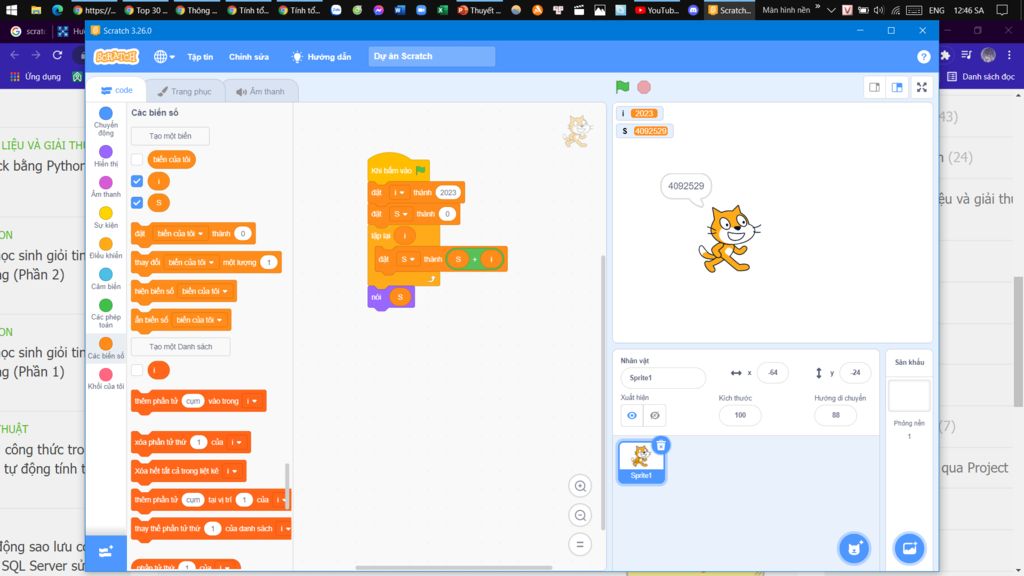Viewport: 1024px width, 576px height.
Task: Click the 'Khi bấm vào' flag hat block
Action: (x=398, y=169)
